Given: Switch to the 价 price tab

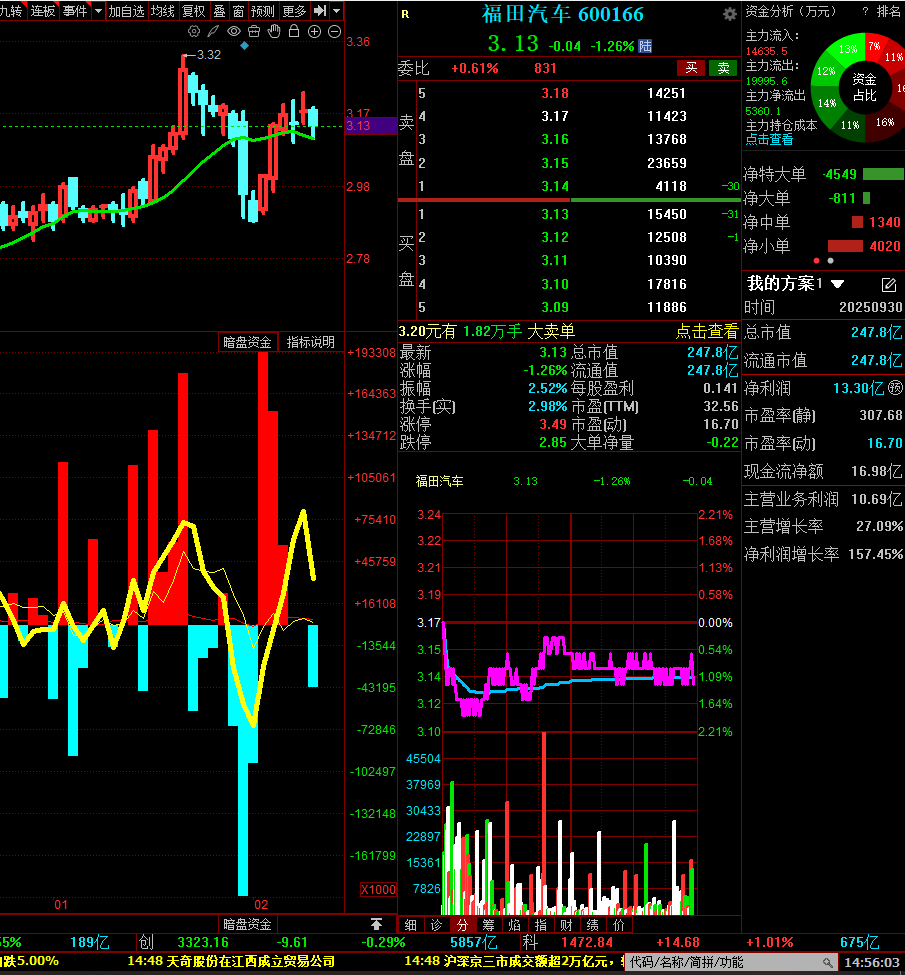Looking at the screenshot, I should (619, 925).
